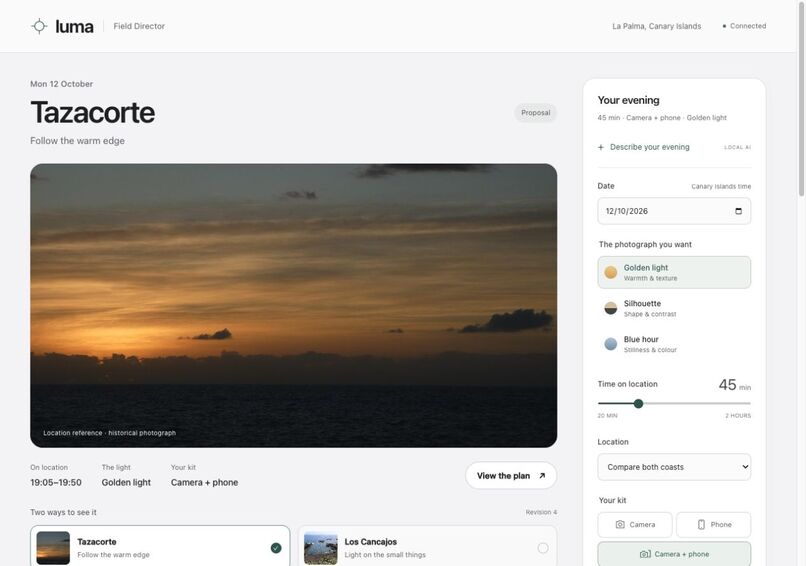Click the blue hour color swatch
806x566 pixels.
611,344
